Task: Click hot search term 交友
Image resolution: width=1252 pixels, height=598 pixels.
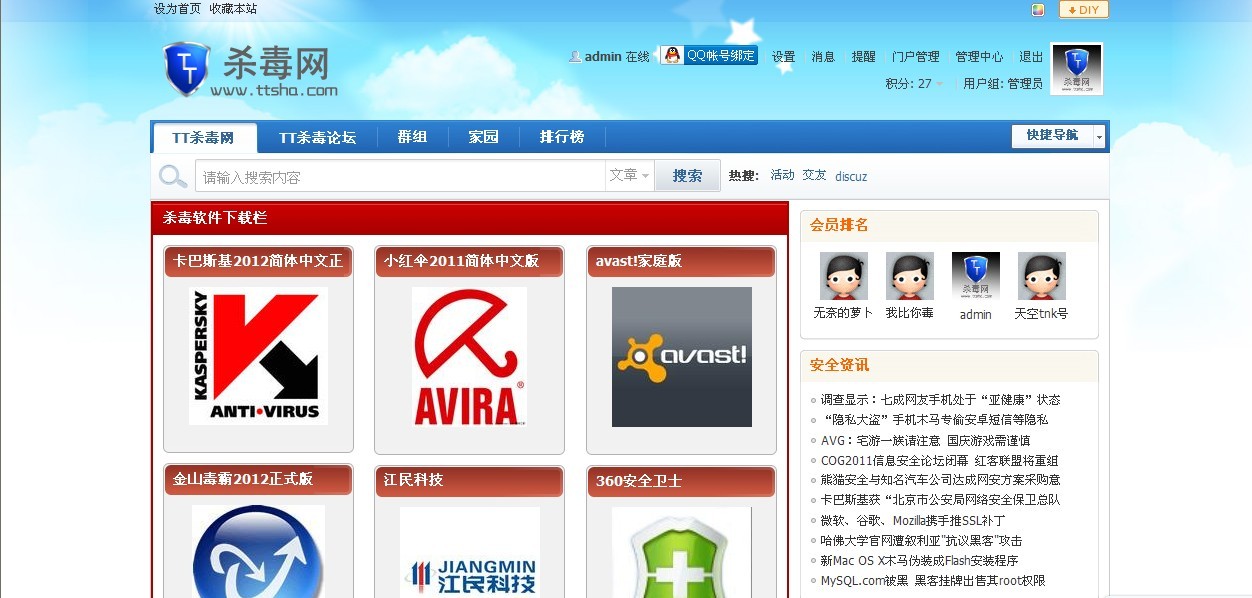Action: pos(814,175)
